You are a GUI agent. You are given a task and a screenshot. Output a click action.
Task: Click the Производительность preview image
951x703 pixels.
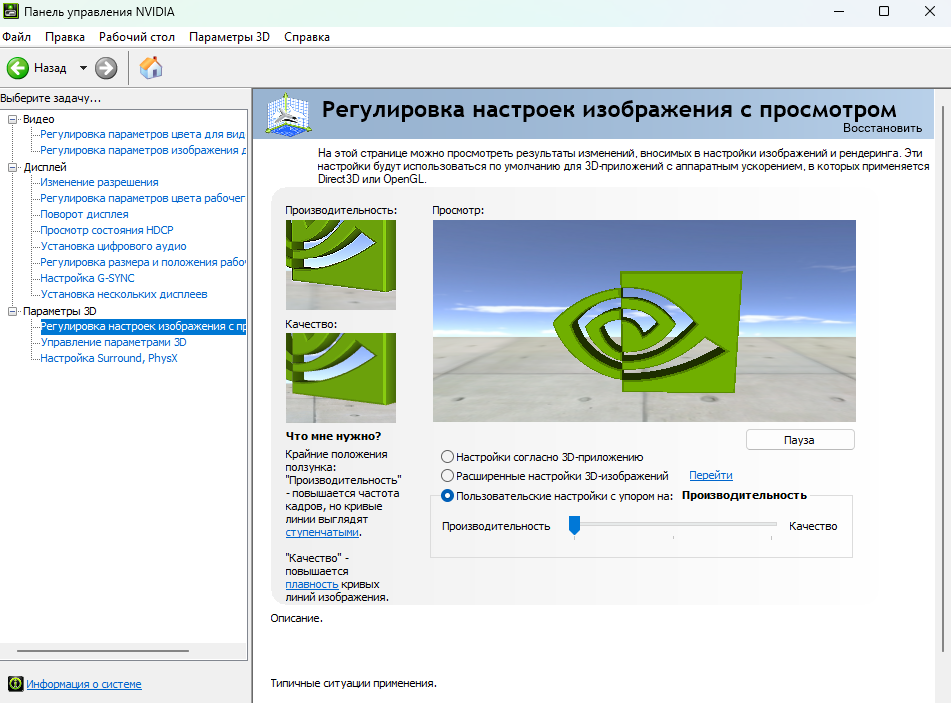tap(340, 263)
